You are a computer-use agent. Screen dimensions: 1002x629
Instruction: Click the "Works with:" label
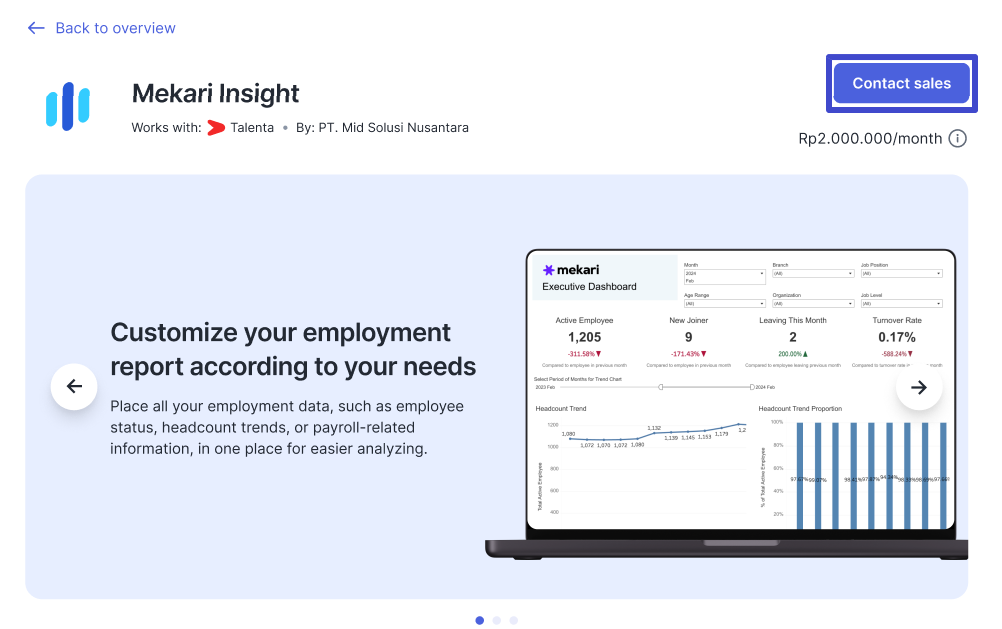click(x=166, y=128)
